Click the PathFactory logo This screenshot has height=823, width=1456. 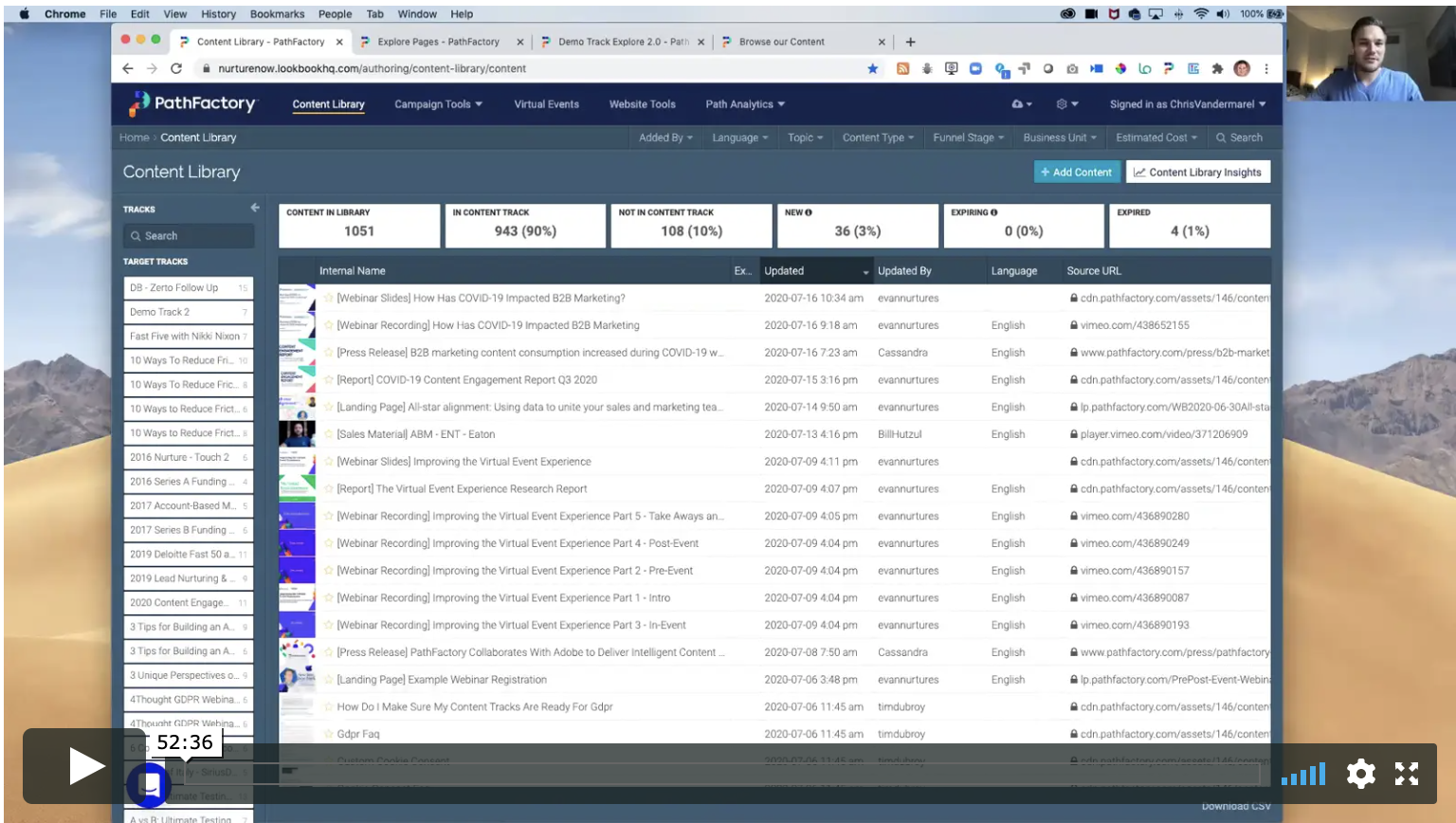[192, 103]
